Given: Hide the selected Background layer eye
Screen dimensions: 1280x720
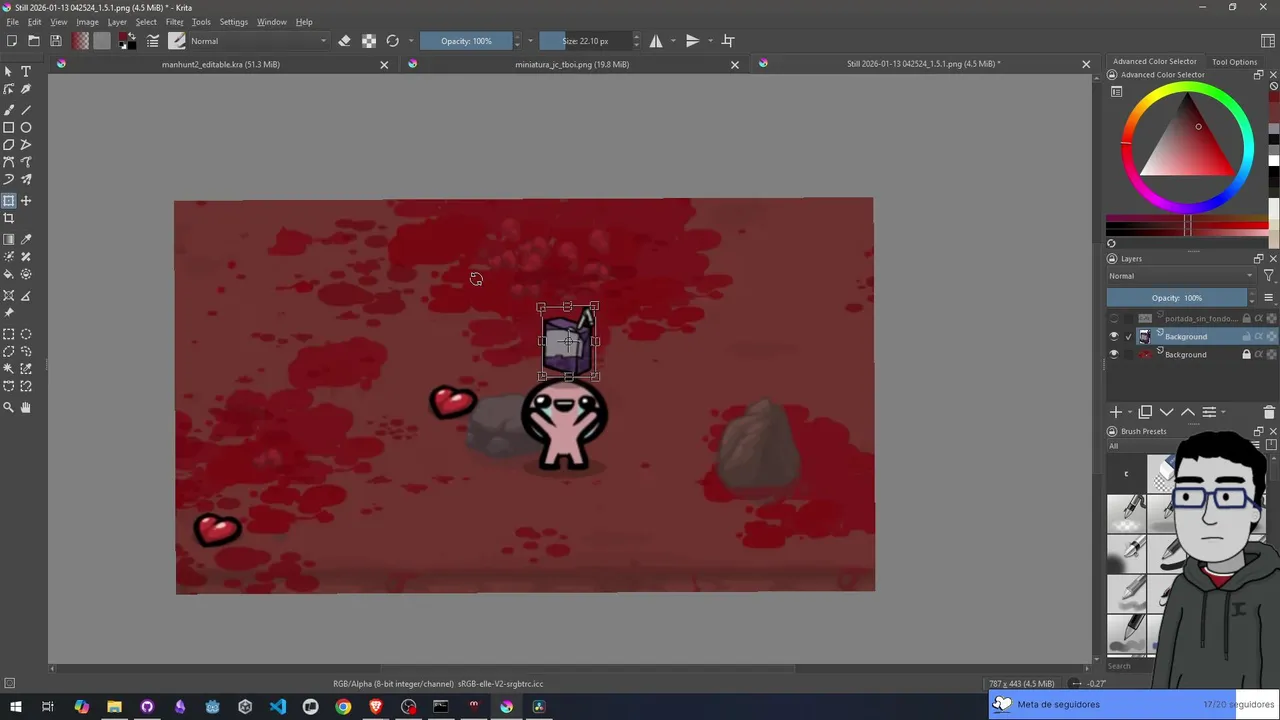Looking at the screenshot, I should point(1114,337).
